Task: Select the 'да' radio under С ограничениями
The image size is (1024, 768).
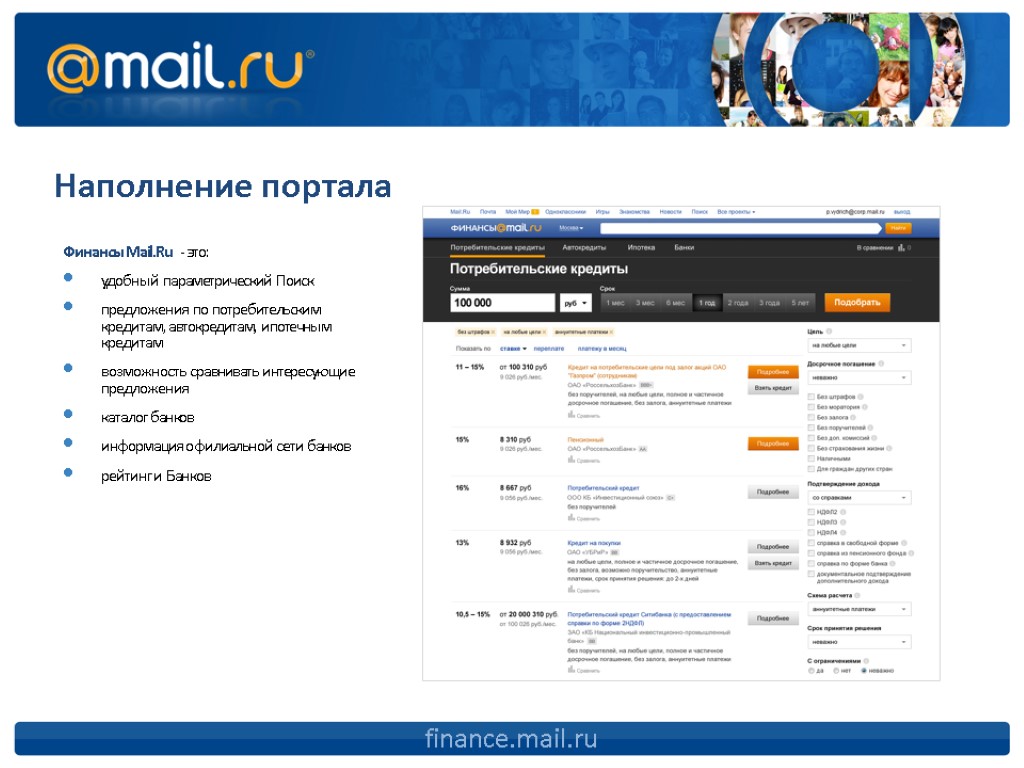Action: coord(812,671)
